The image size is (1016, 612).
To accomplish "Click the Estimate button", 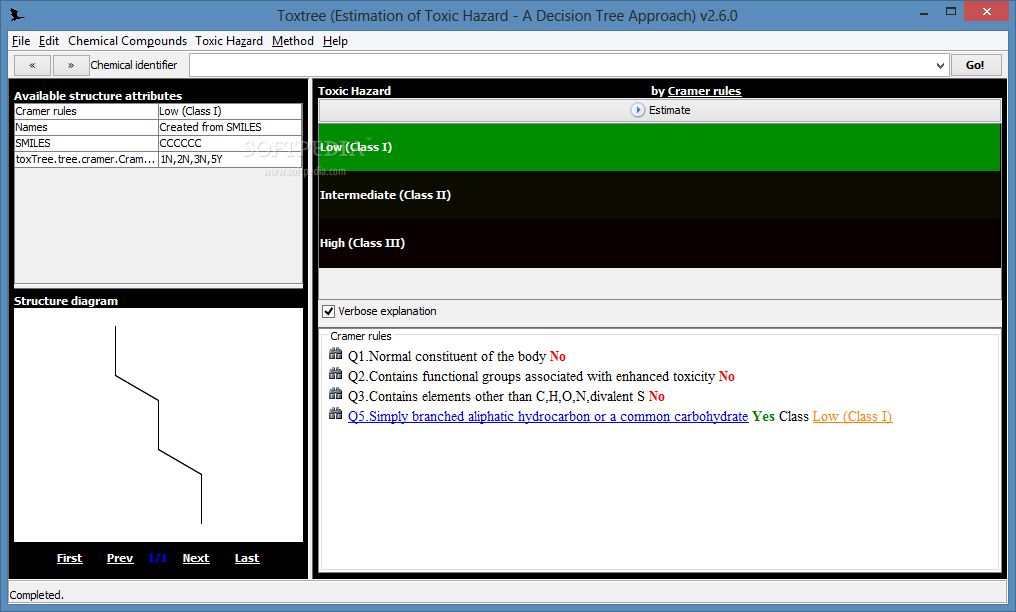I will 660,110.
